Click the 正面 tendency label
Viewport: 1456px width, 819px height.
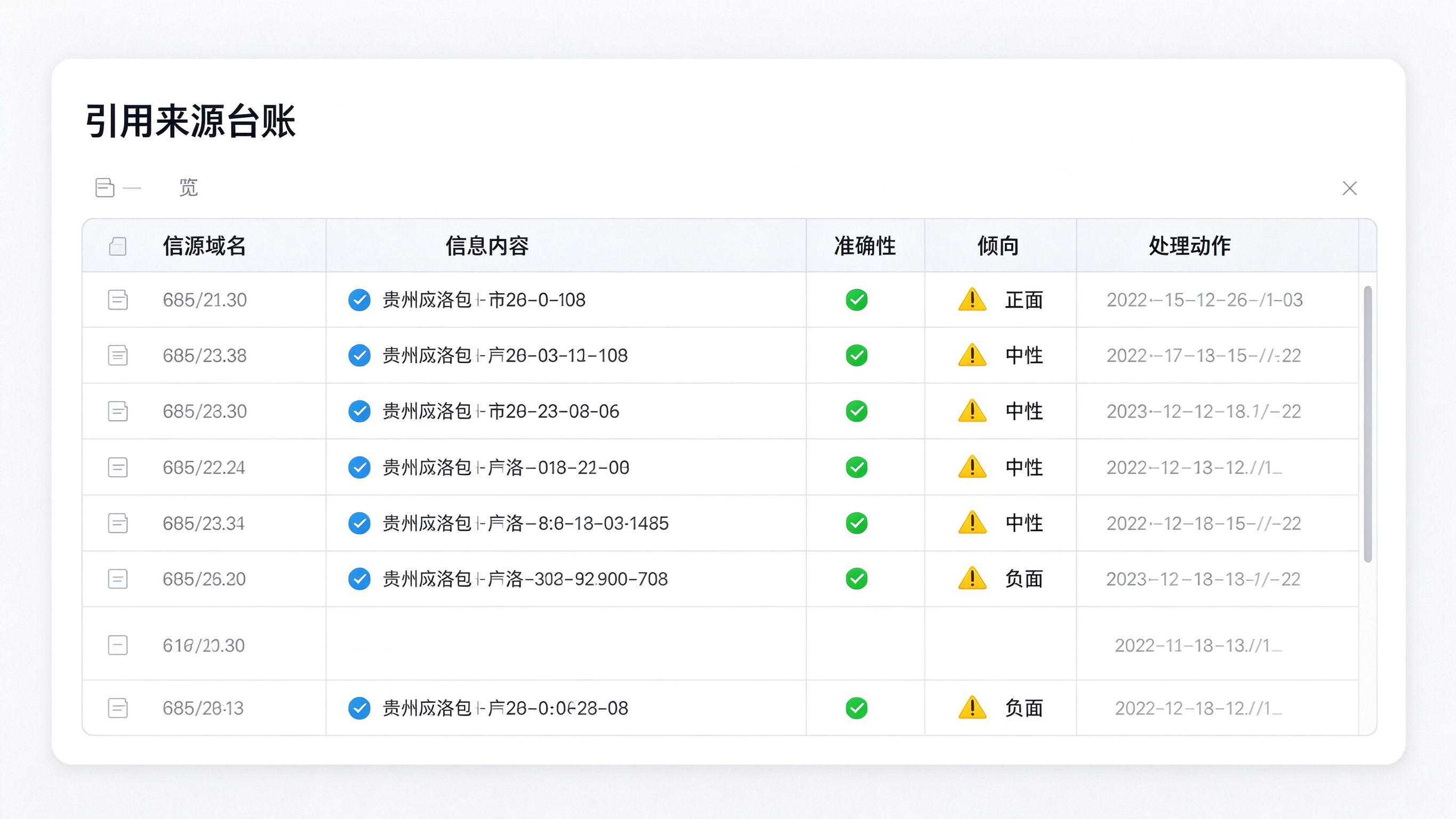tap(1024, 300)
